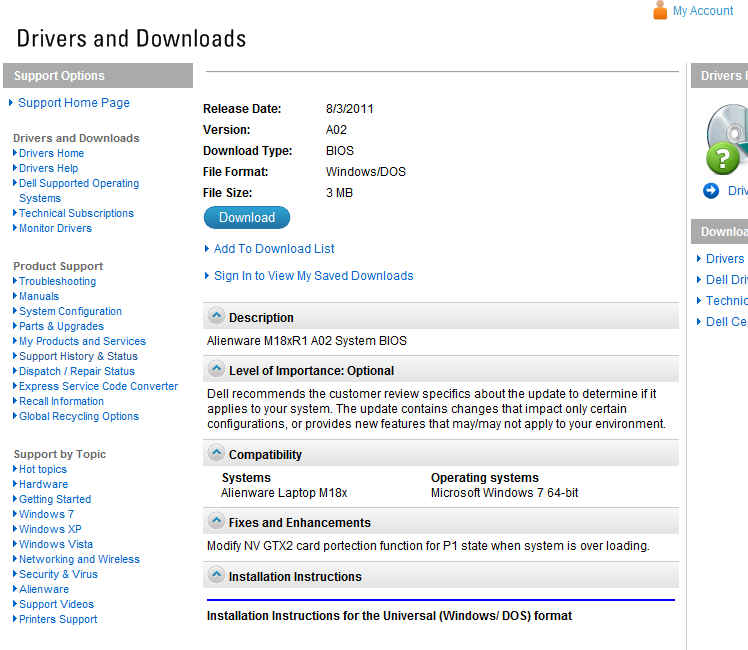Click the Download button
Image resolution: width=748 pixels, height=650 pixels.
pyautogui.click(x=247, y=217)
